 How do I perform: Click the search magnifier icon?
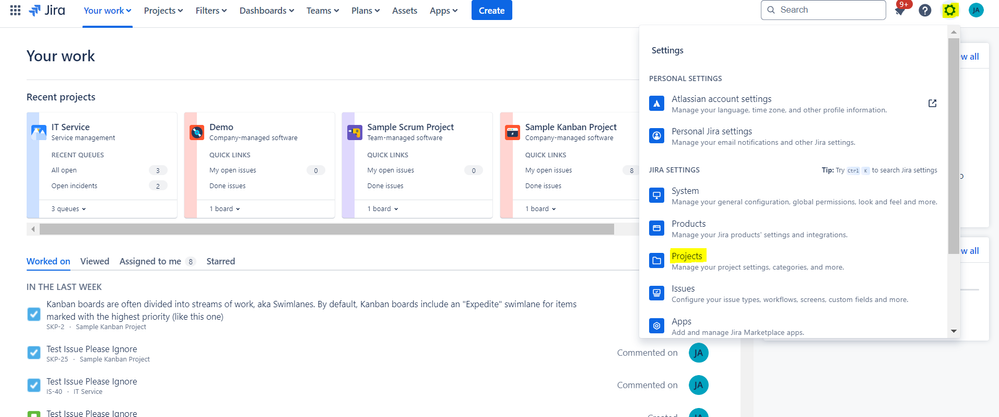pyautogui.click(x=771, y=10)
